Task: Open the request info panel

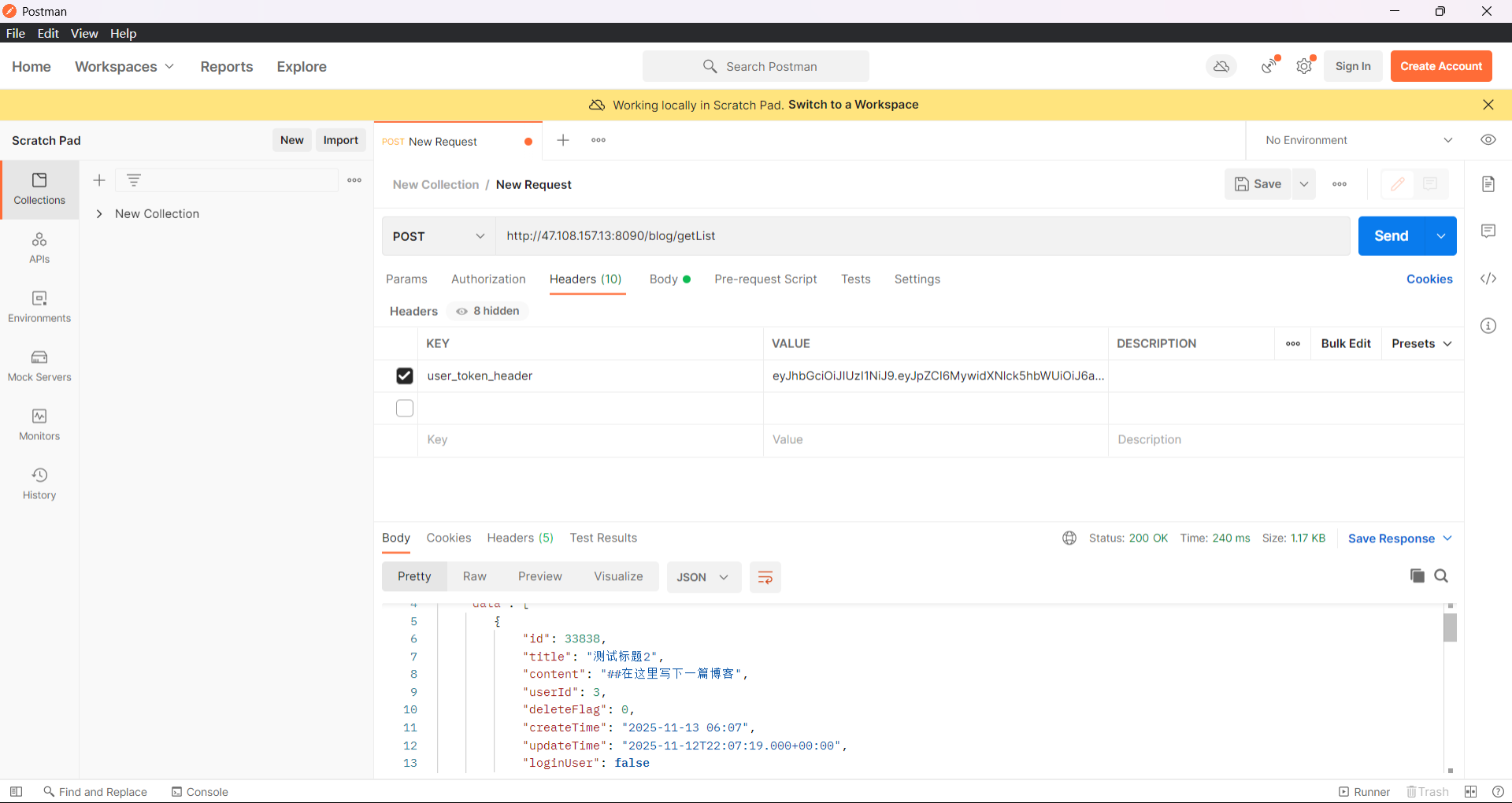Action: pyautogui.click(x=1488, y=326)
